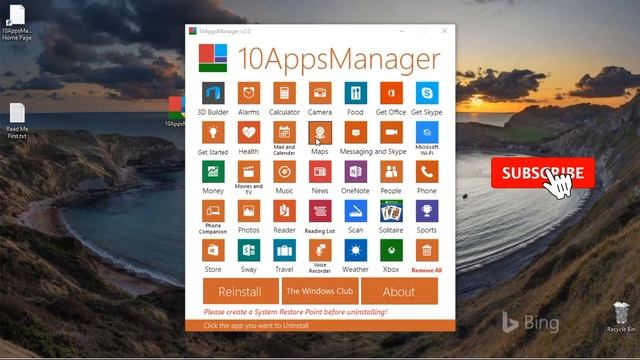Click the Photos app icon

tap(249, 211)
